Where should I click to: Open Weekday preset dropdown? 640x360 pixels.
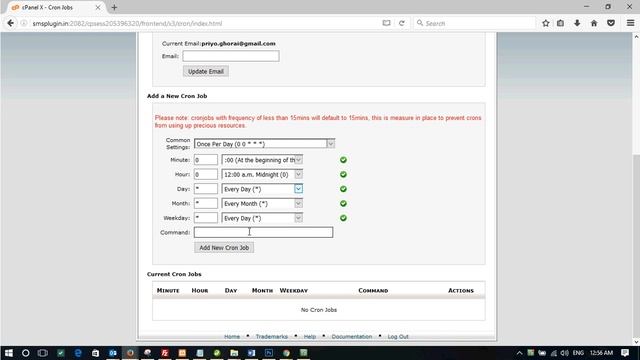point(262,218)
